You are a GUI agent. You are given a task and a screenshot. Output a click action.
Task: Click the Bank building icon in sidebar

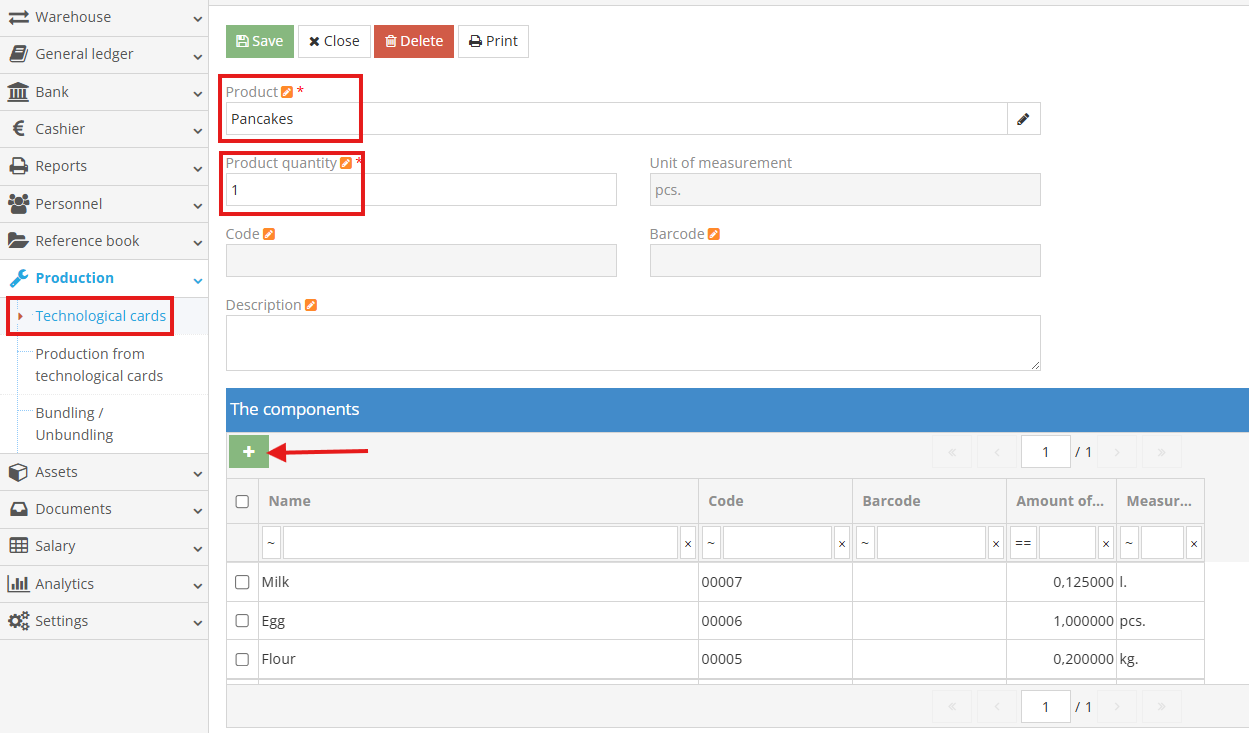point(18,92)
